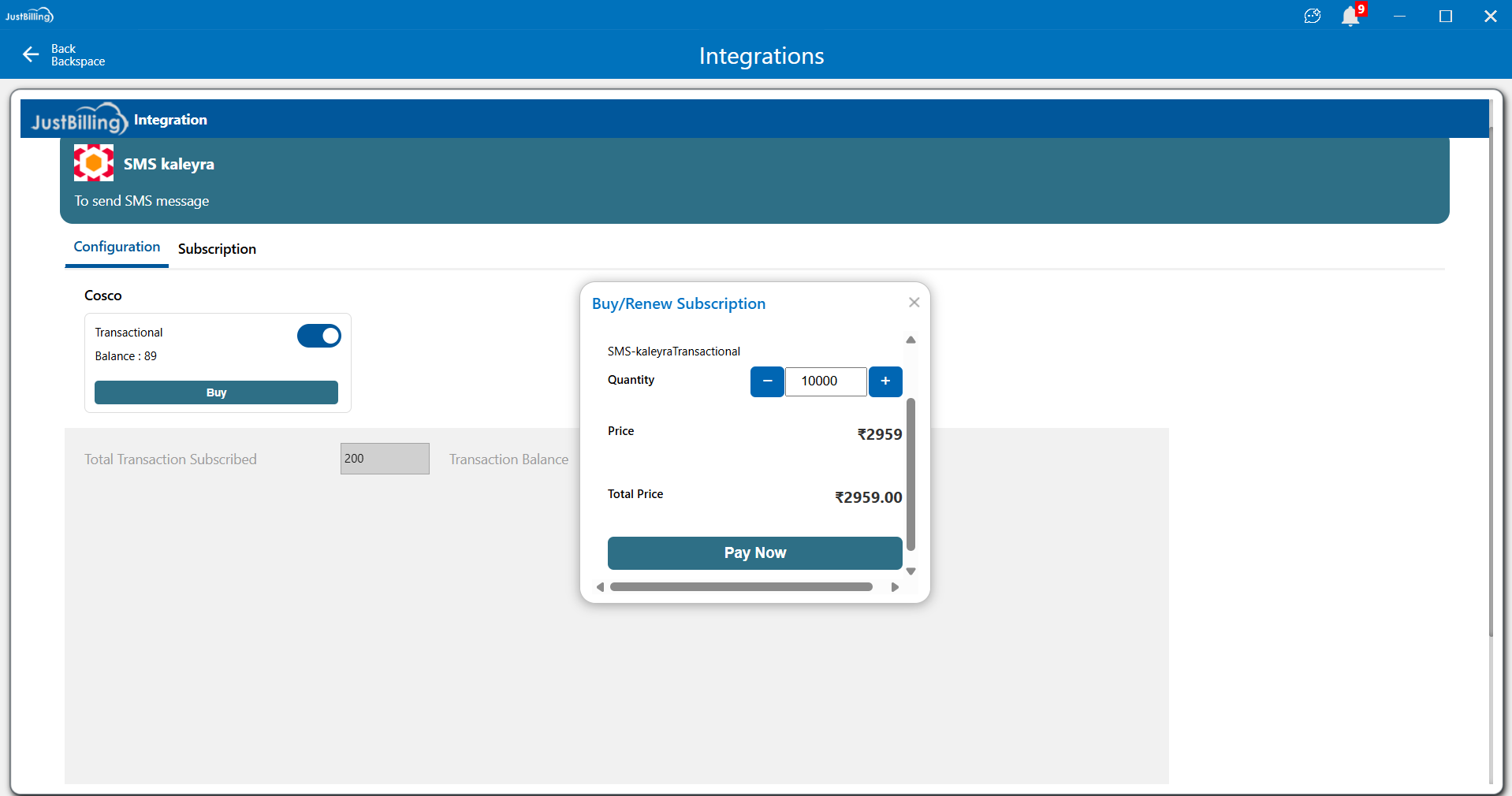1512x796 pixels.
Task: Switch to the Configuration tab
Action: pyautogui.click(x=117, y=247)
